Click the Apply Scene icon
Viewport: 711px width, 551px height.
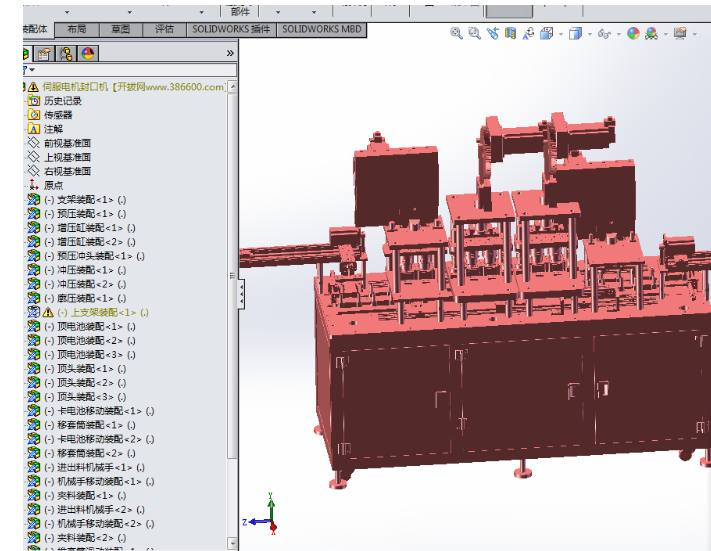[651, 33]
